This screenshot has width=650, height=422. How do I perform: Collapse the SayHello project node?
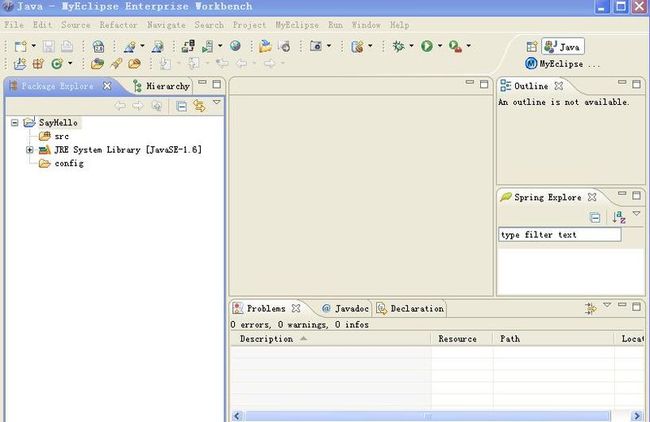coord(15,123)
